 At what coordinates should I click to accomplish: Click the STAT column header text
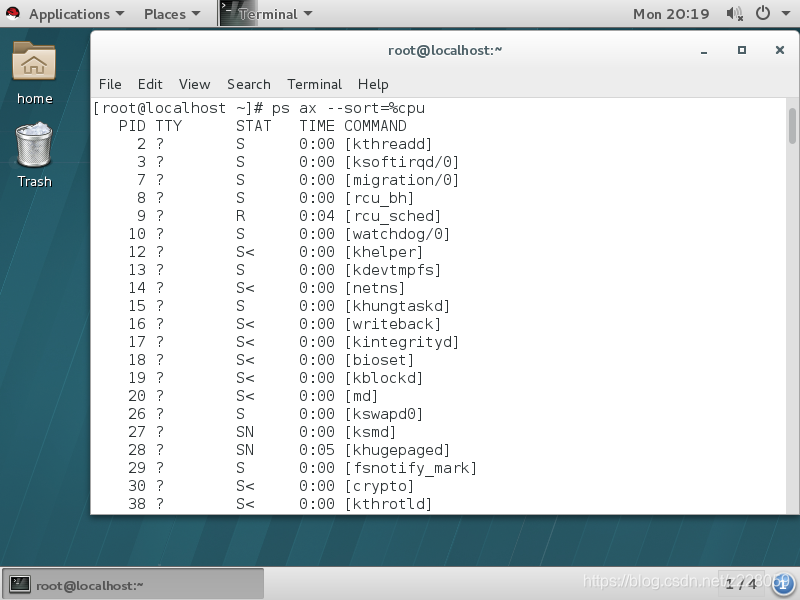pos(254,126)
